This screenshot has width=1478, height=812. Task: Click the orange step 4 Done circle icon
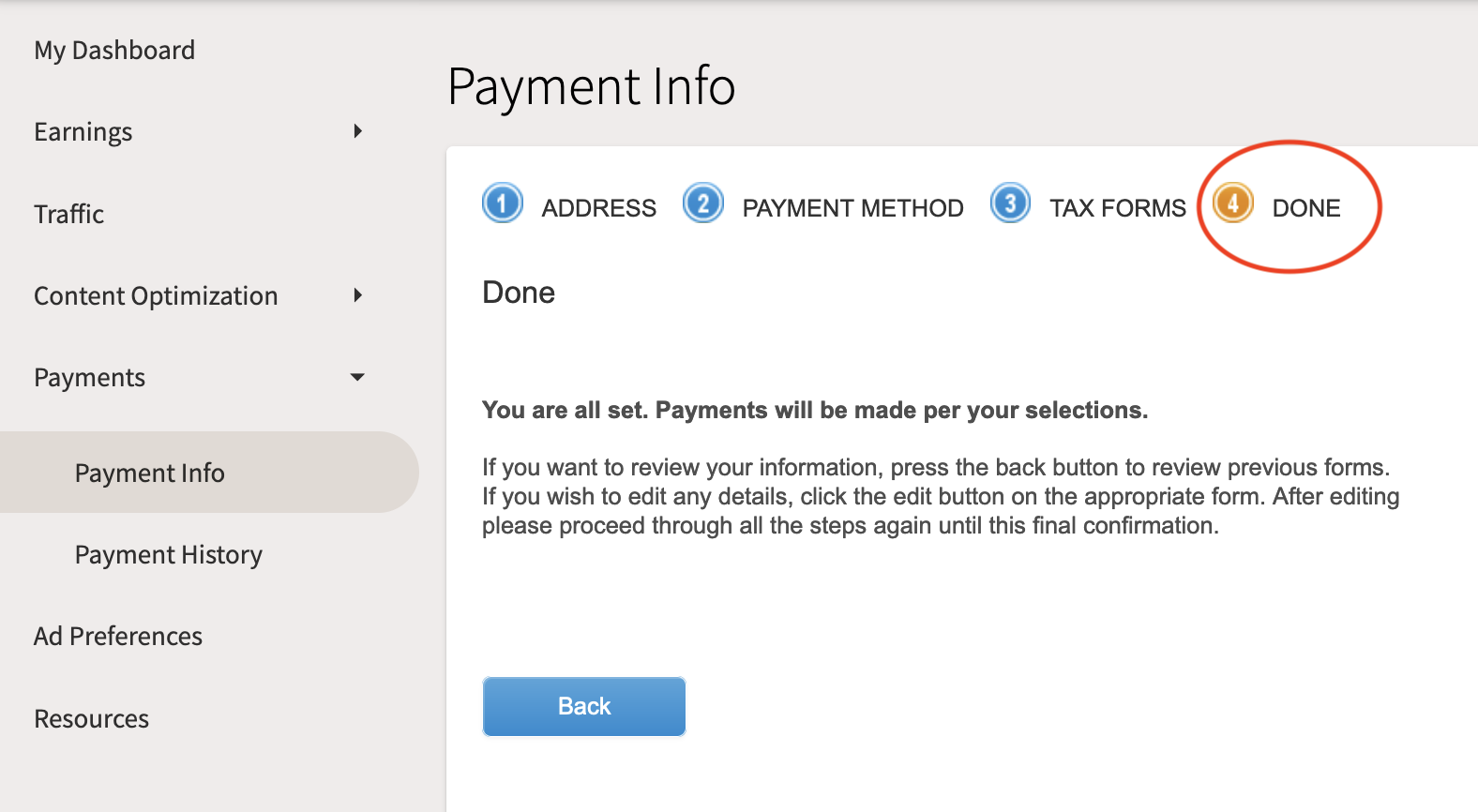tap(1233, 203)
